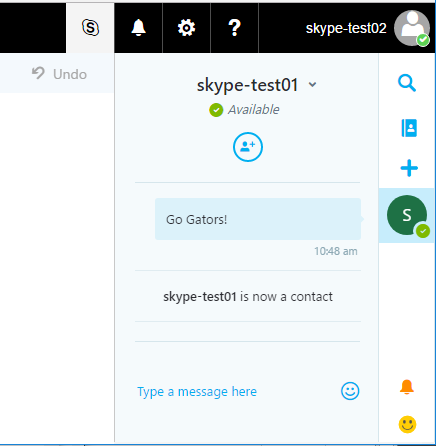The width and height of the screenshot is (436, 446).
Task: Open the contacts address book icon
Action: pos(409,128)
